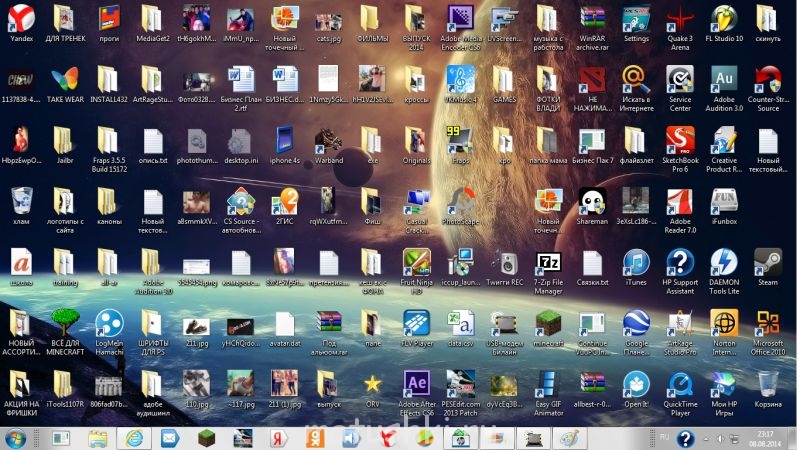Open the Recycle Bin (Корзина)
This screenshot has width=800, height=450.
pyautogui.click(x=767, y=383)
